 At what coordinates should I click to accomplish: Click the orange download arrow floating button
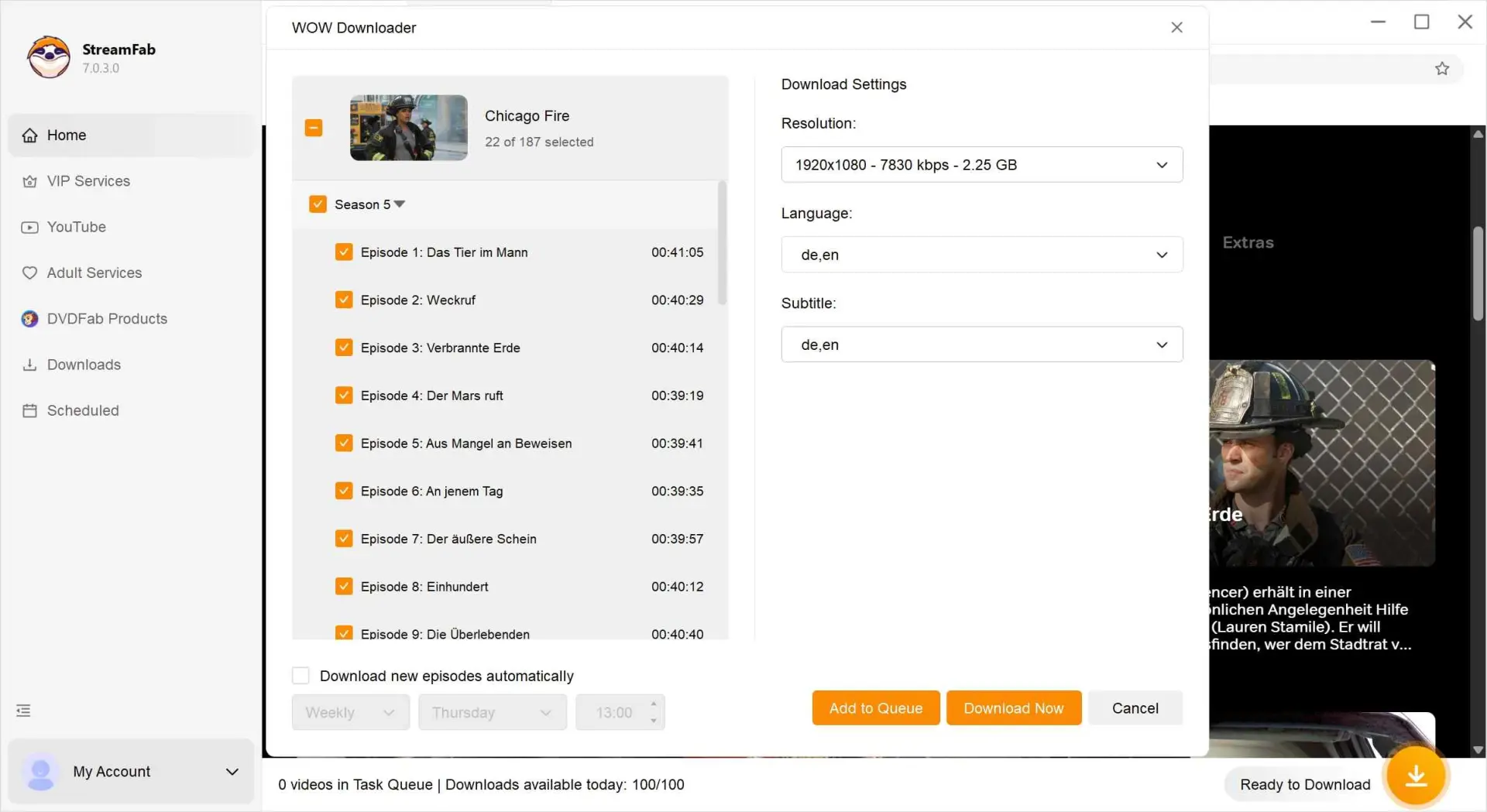(x=1416, y=776)
